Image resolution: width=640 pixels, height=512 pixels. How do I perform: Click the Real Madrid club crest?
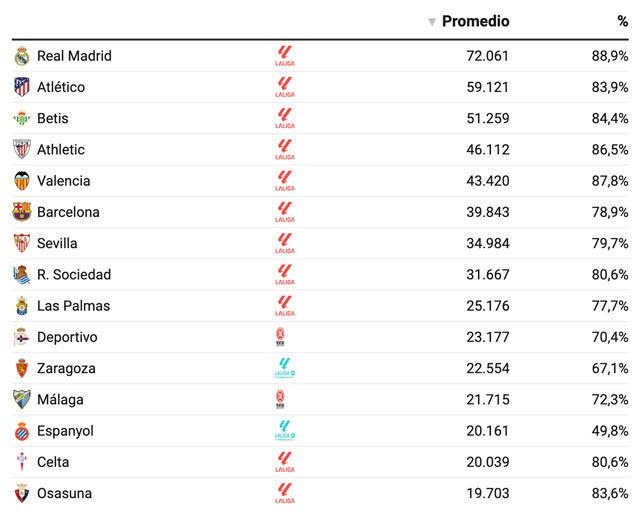pyautogui.click(x=22, y=56)
